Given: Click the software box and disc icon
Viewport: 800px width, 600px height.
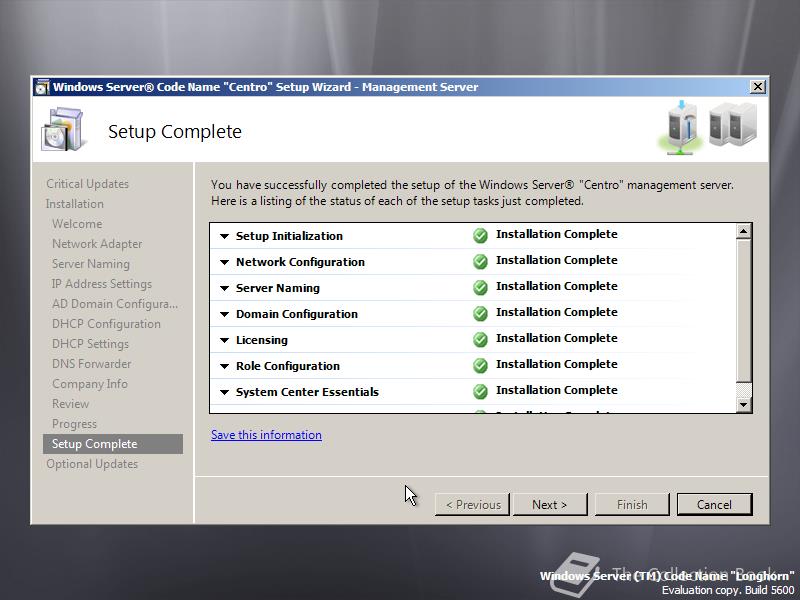Looking at the screenshot, I should pyautogui.click(x=62, y=130).
